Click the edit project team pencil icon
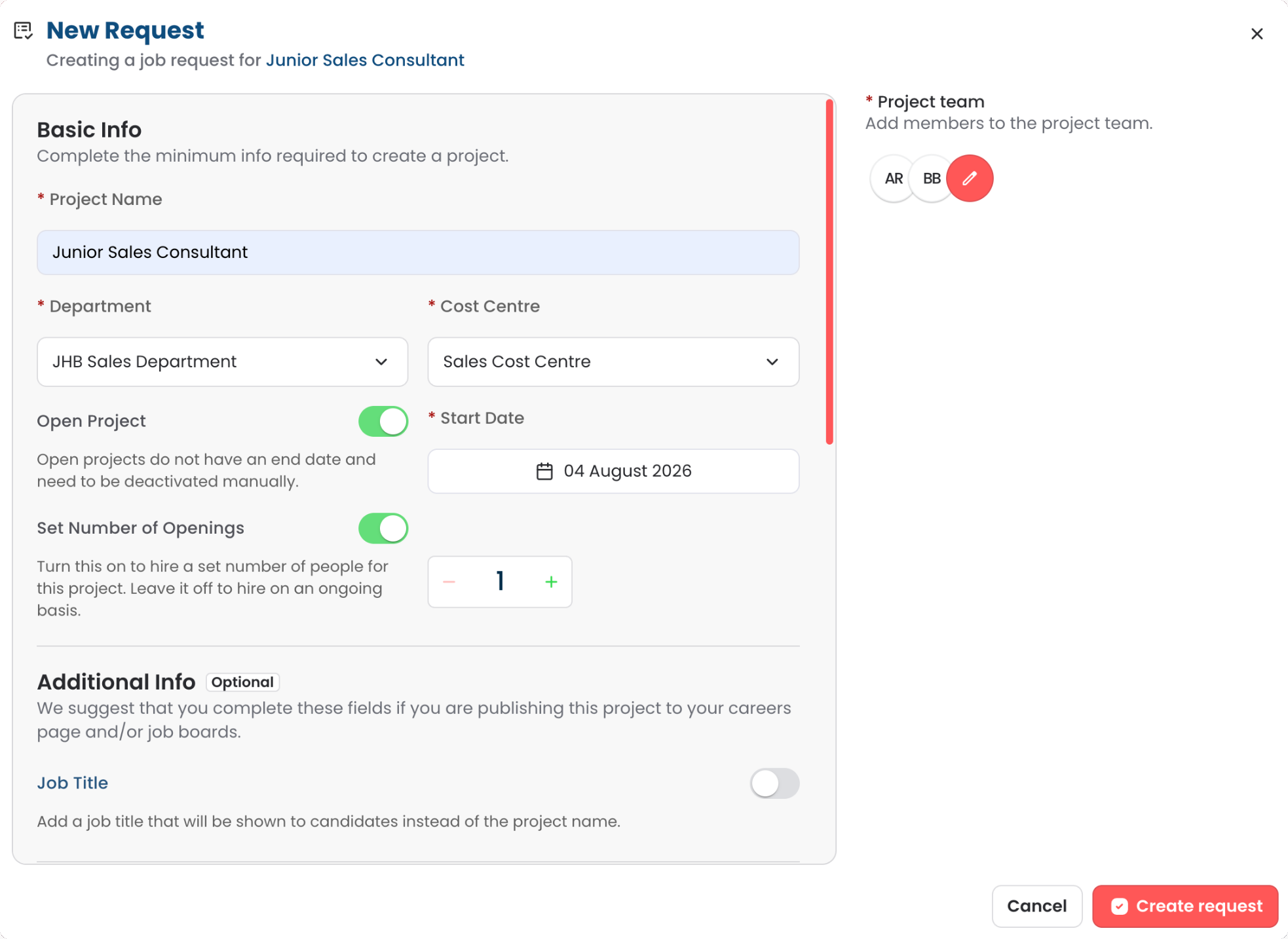The width and height of the screenshot is (1288, 939). [970, 178]
